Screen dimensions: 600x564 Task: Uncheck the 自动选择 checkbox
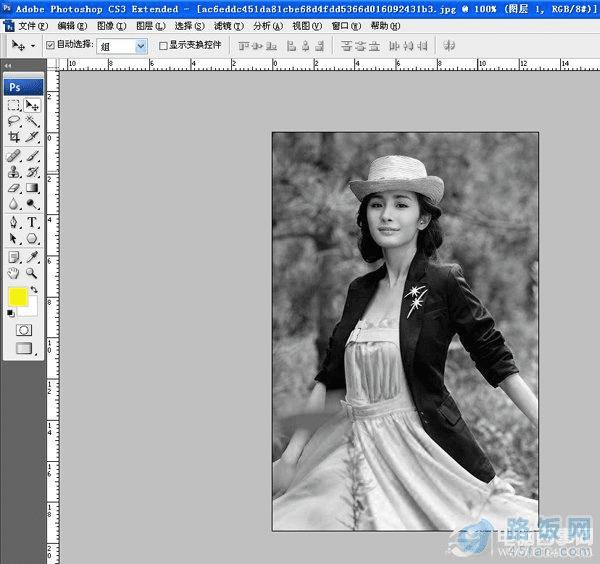coord(50,46)
